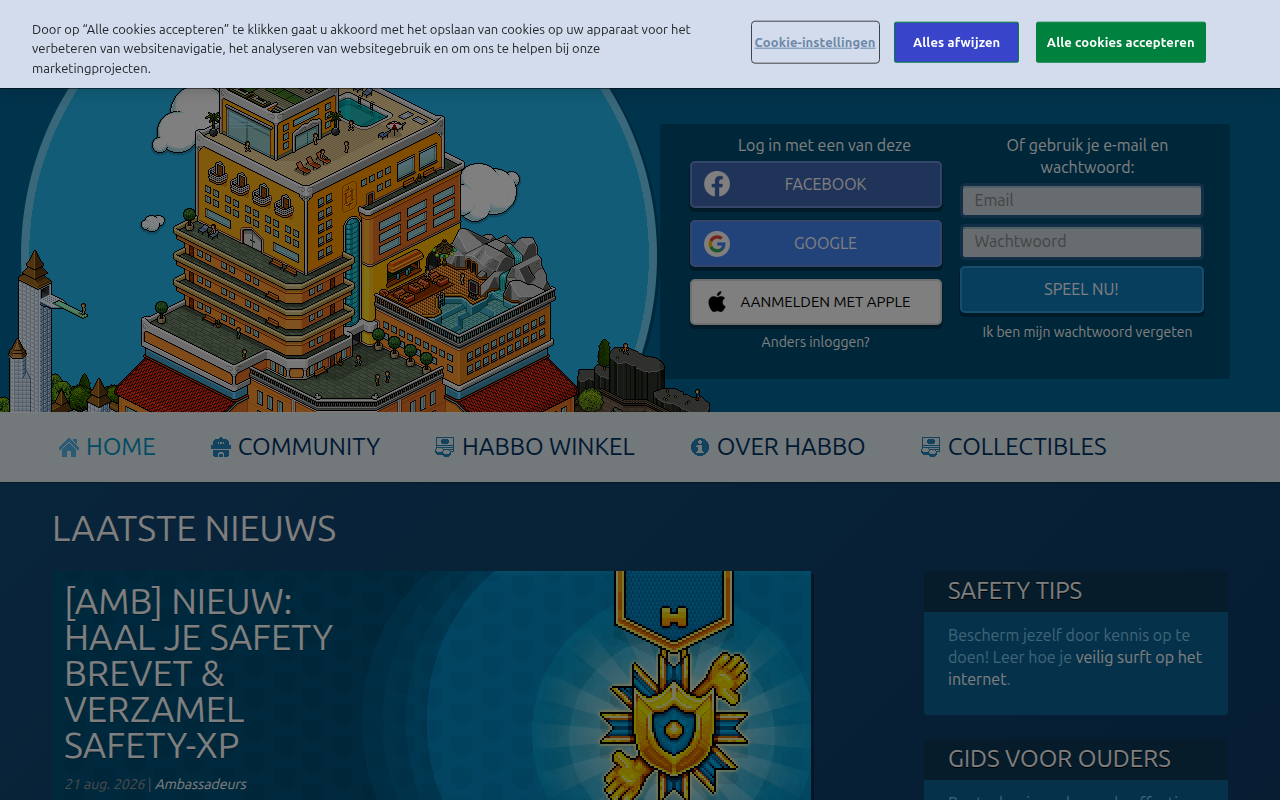Click the Apple logo icon
Screen dimensions: 1280x800
[717, 302]
